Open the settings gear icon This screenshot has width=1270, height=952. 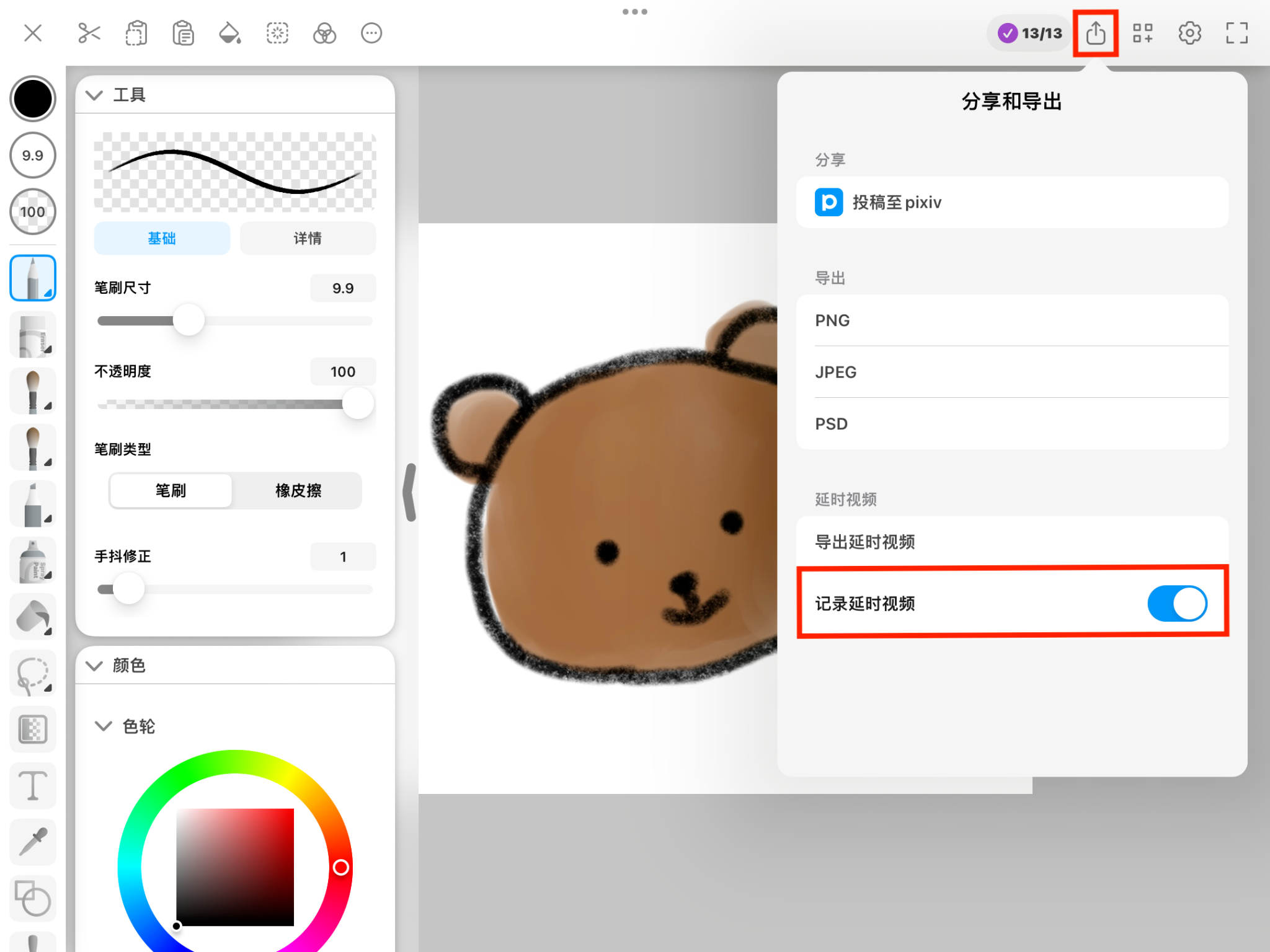point(1189,33)
